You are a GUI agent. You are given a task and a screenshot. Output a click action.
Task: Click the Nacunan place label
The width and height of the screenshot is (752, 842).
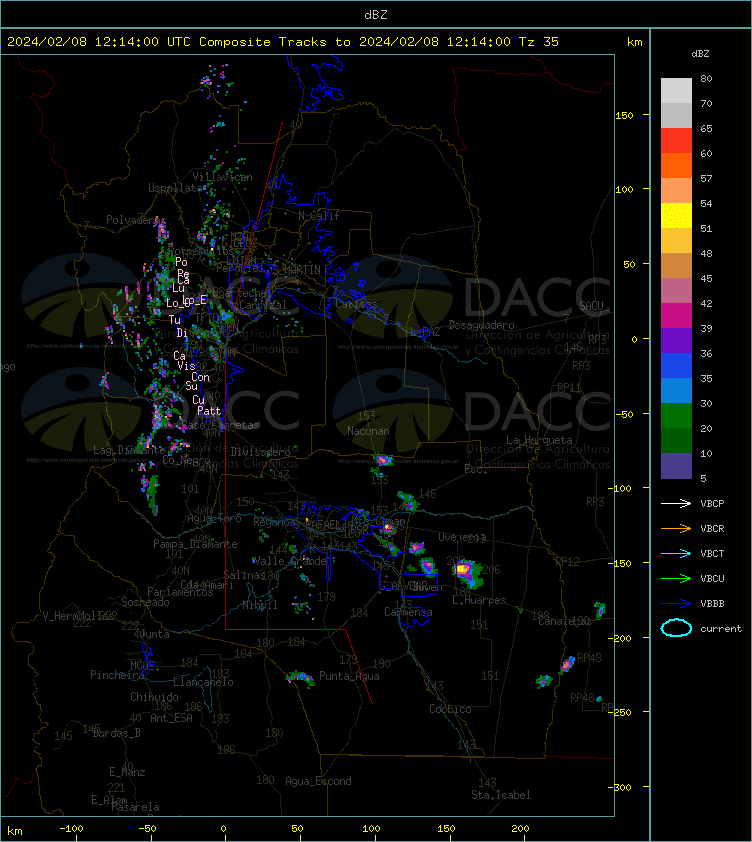point(368,431)
